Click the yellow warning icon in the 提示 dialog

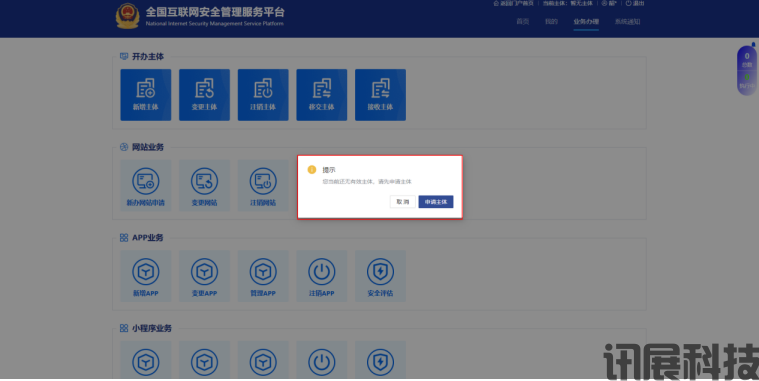pyautogui.click(x=312, y=169)
